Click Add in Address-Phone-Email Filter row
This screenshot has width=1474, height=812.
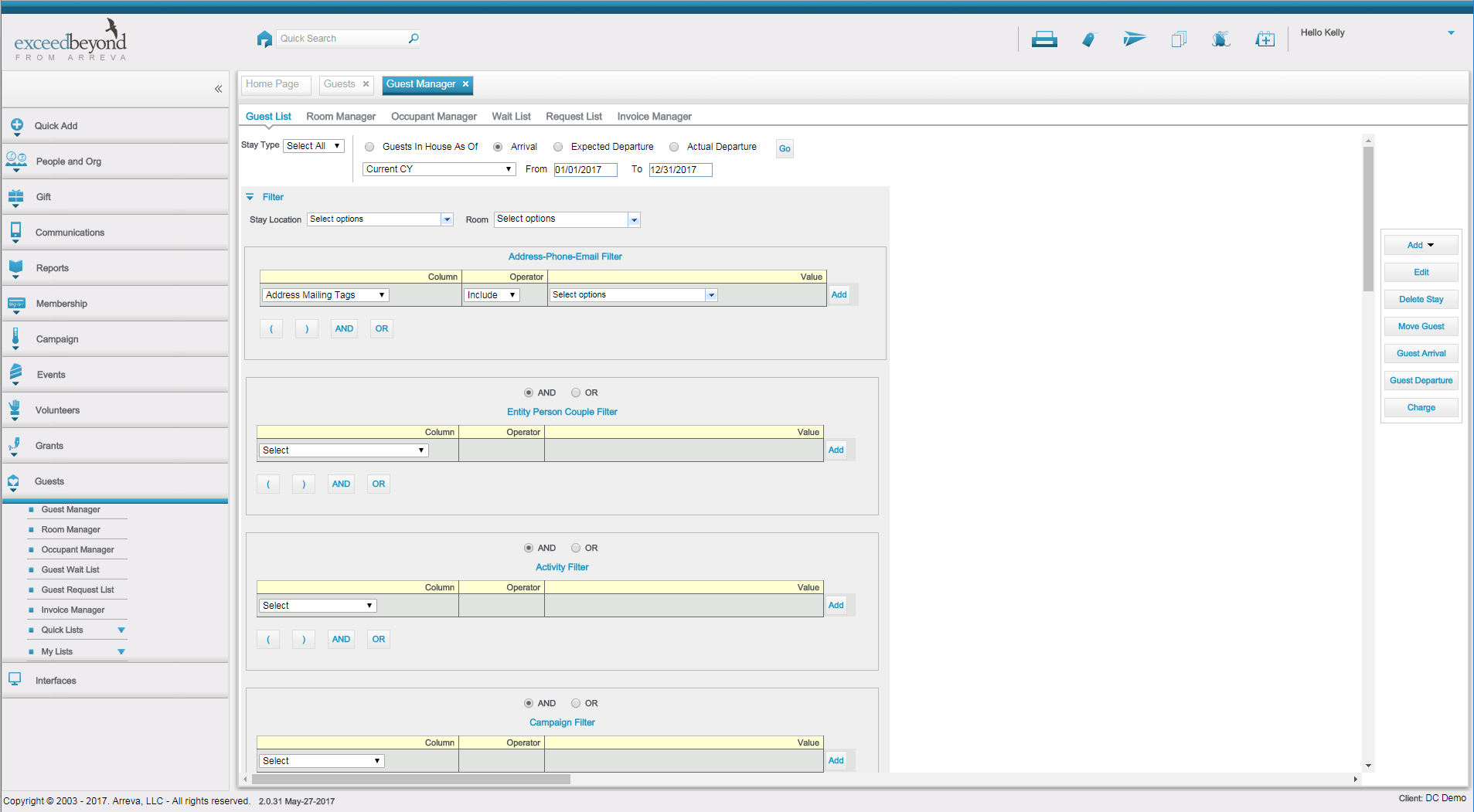(x=839, y=294)
